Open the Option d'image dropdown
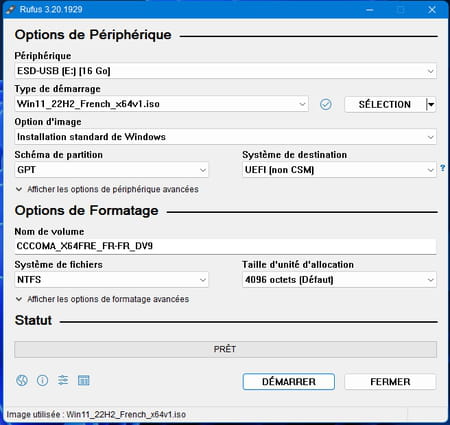Image resolution: width=450 pixels, height=425 pixels. pos(225,137)
